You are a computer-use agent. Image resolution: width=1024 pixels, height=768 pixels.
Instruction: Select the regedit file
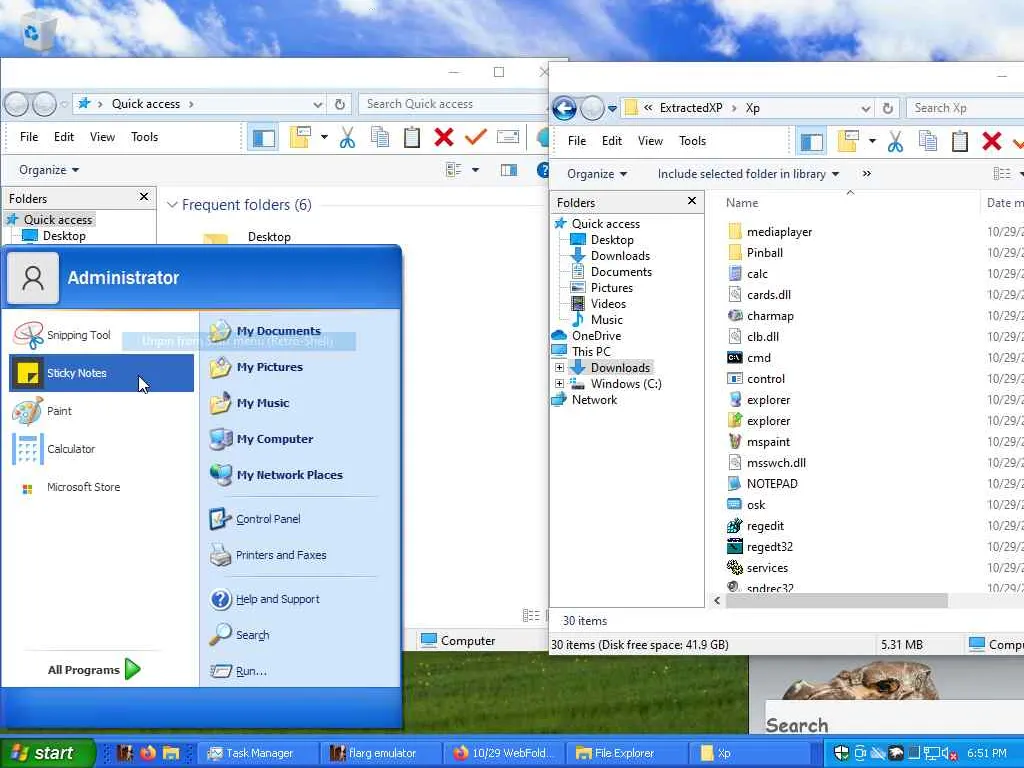(765, 526)
